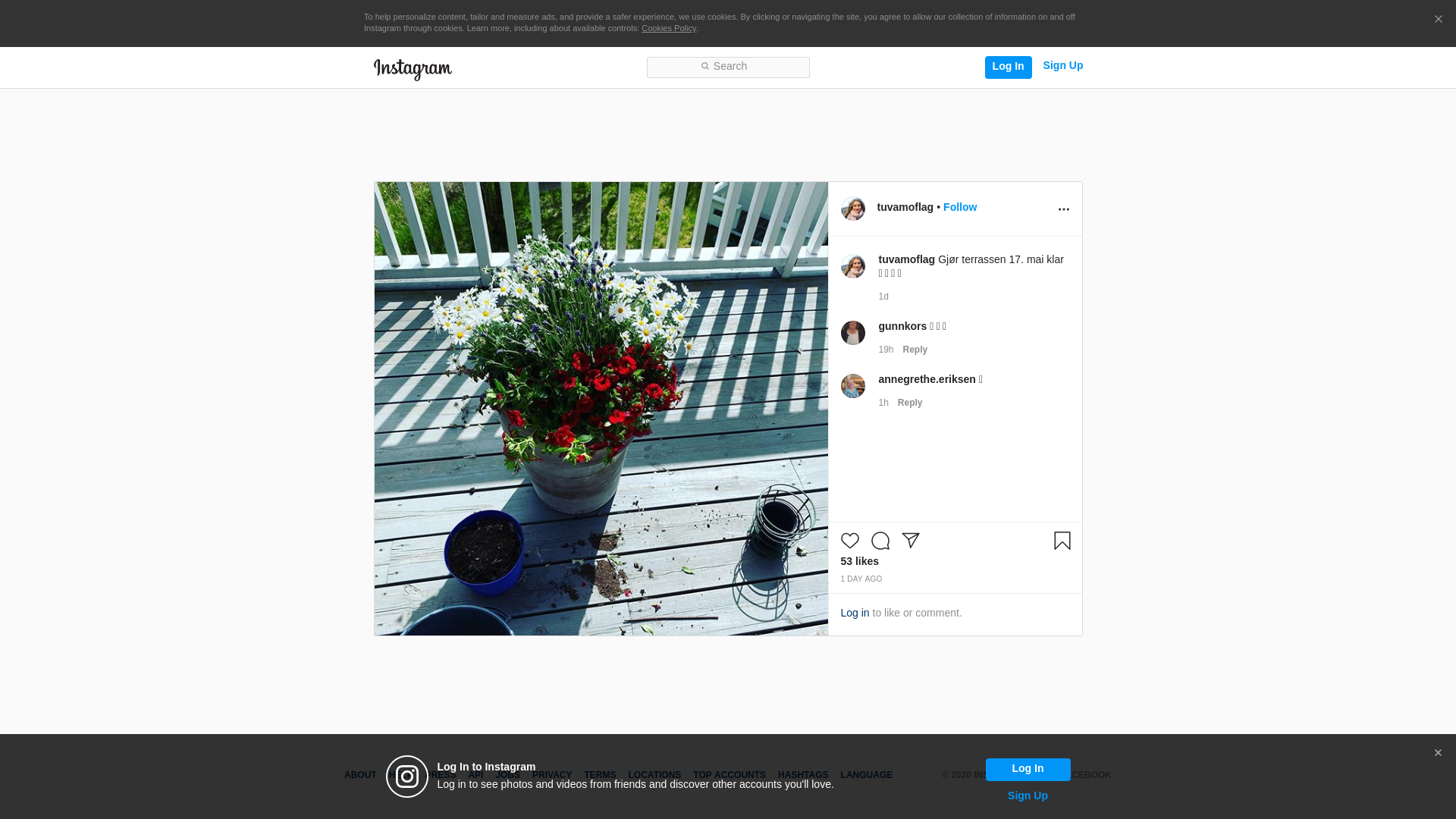
Task: Open the PRIVACY footer link
Action: pyautogui.click(x=552, y=775)
